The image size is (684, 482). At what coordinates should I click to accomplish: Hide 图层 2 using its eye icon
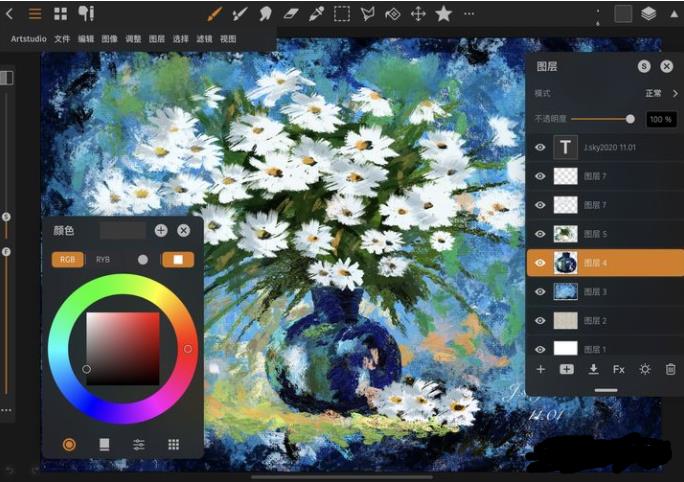pos(540,321)
